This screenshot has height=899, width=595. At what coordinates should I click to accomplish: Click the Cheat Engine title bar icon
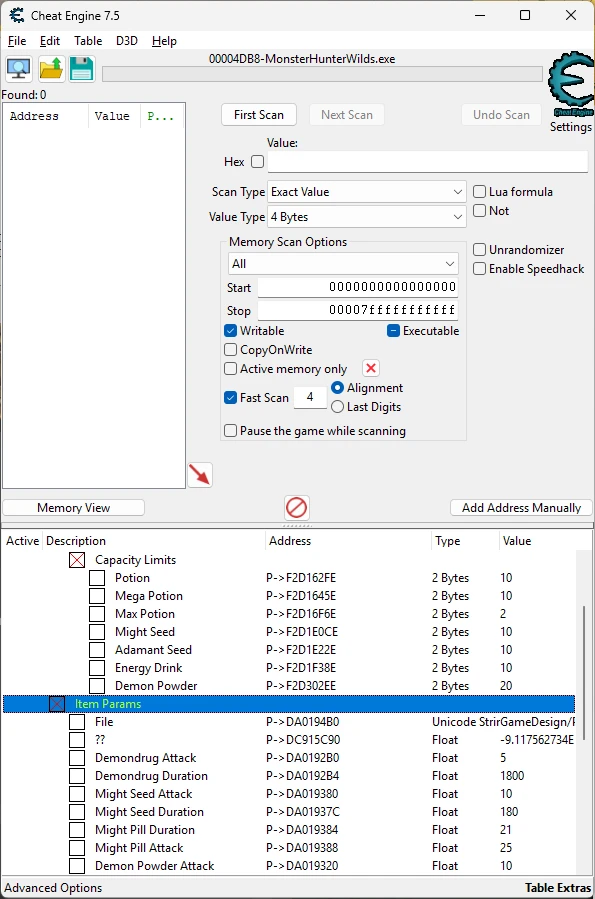click(17, 15)
